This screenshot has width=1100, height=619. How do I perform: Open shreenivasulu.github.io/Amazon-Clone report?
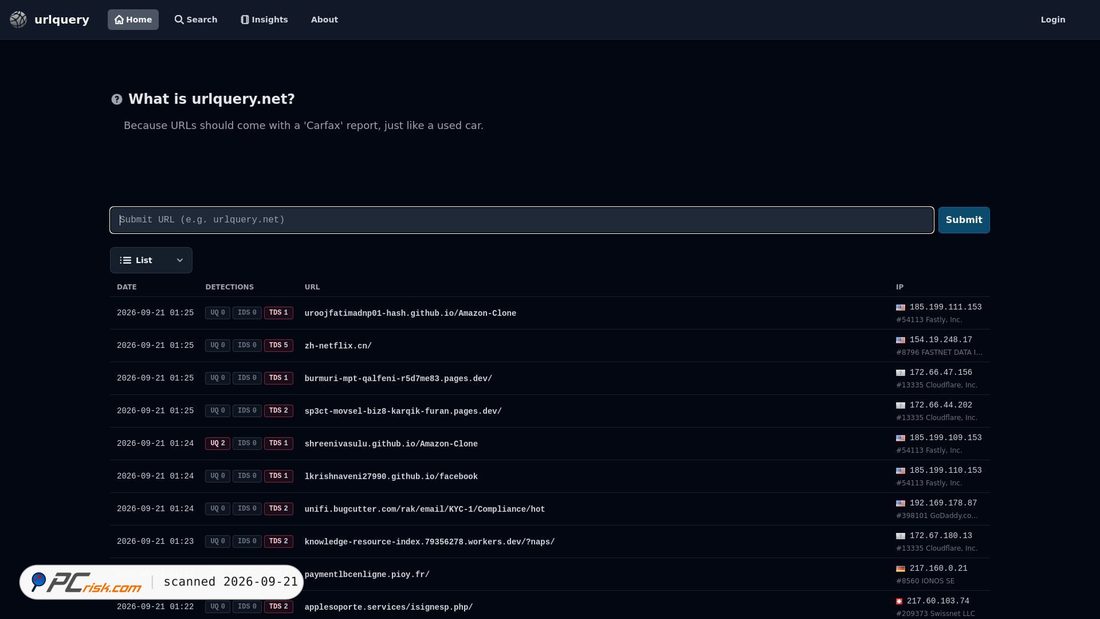tap(391, 444)
